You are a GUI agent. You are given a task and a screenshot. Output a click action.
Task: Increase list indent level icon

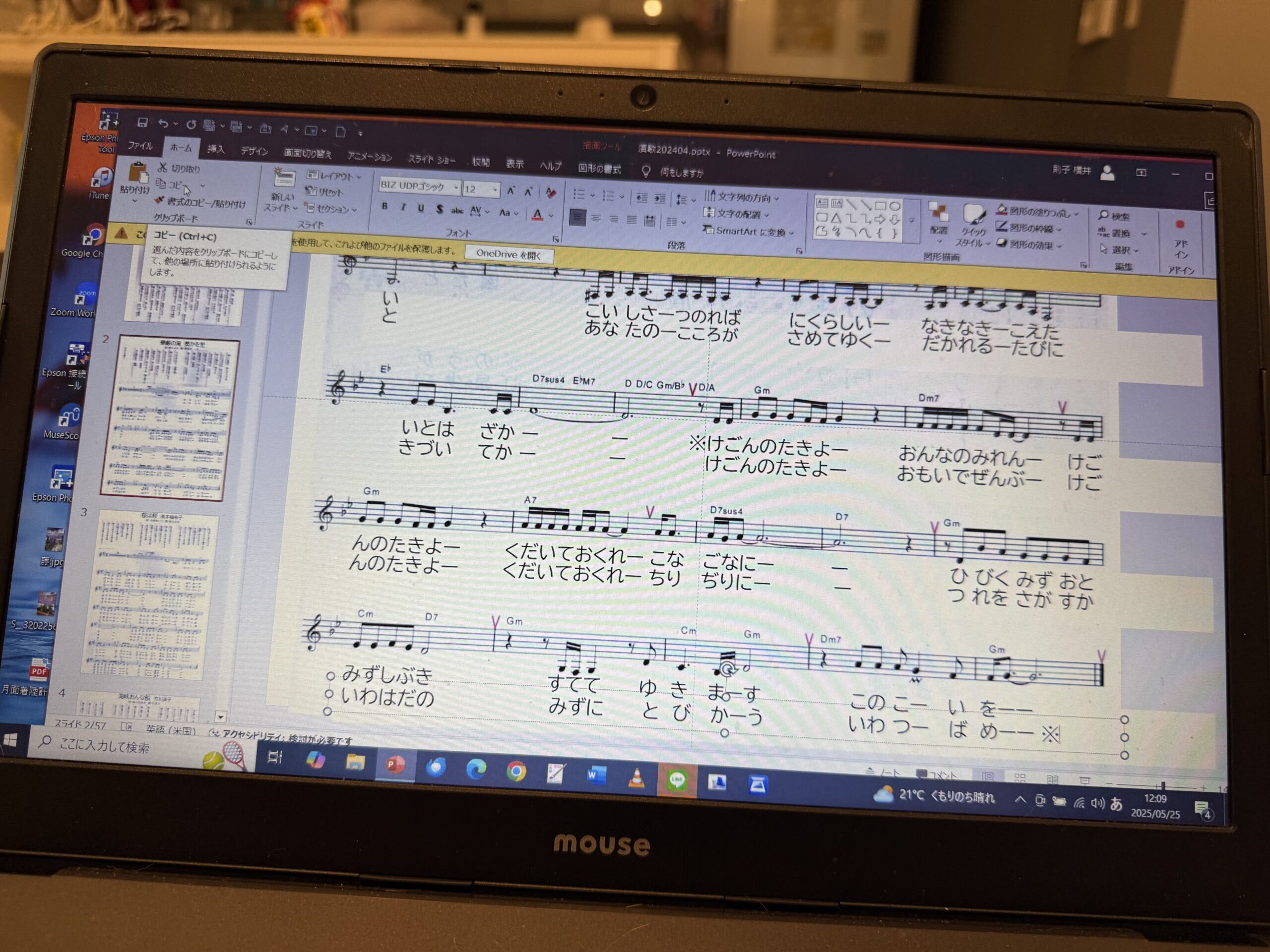pos(660,199)
